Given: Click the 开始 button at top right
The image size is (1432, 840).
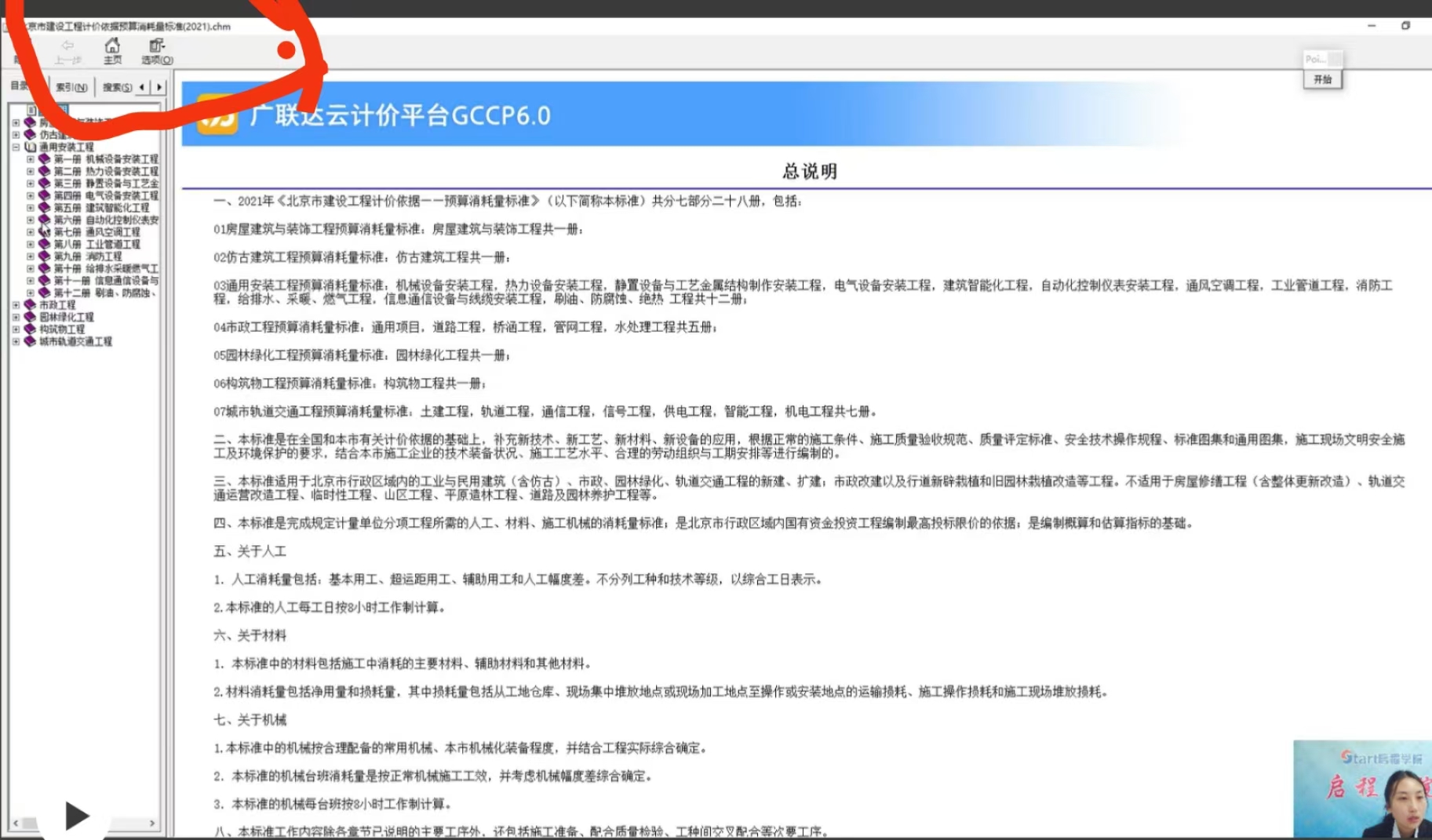Looking at the screenshot, I should 1323,79.
